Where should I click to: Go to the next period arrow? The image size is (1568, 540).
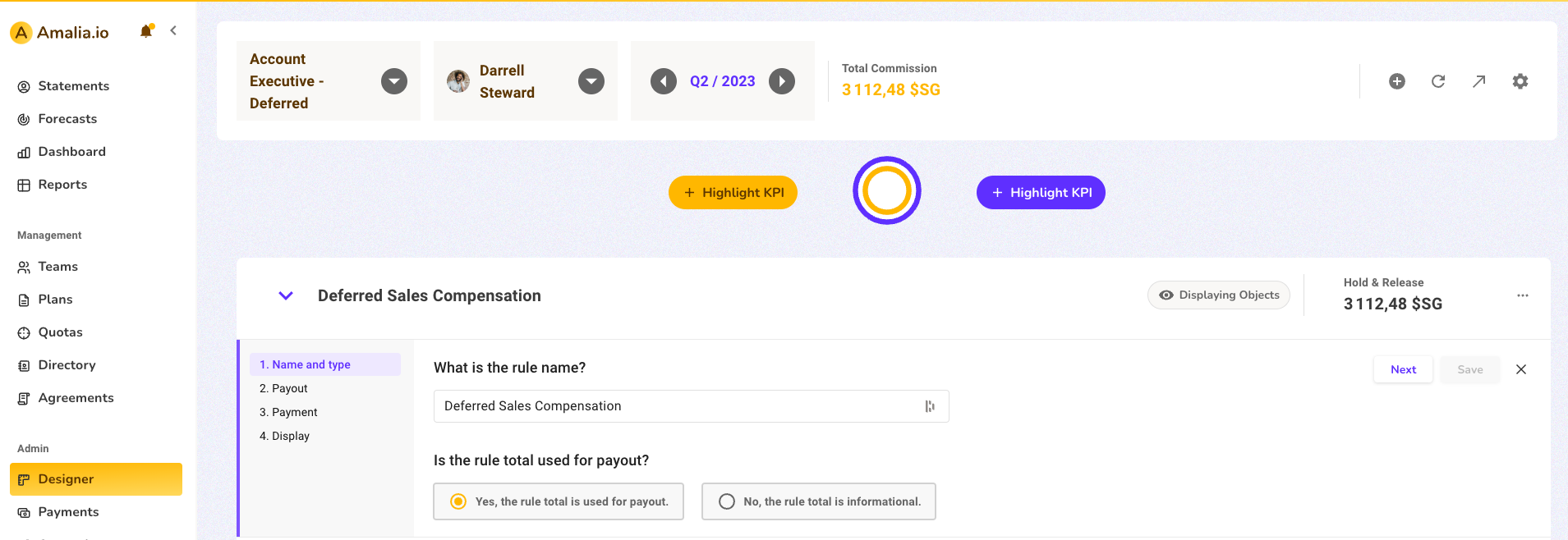tap(782, 81)
